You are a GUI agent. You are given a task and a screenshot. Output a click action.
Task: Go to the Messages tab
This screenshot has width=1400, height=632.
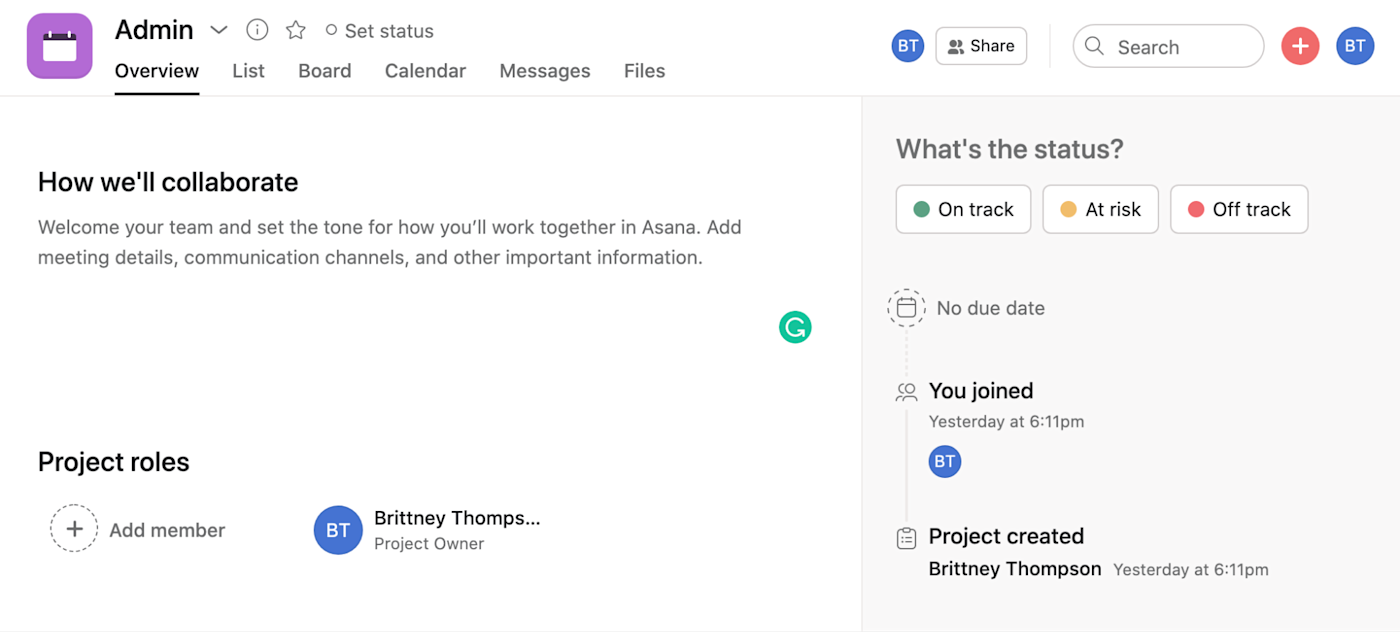click(544, 71)
